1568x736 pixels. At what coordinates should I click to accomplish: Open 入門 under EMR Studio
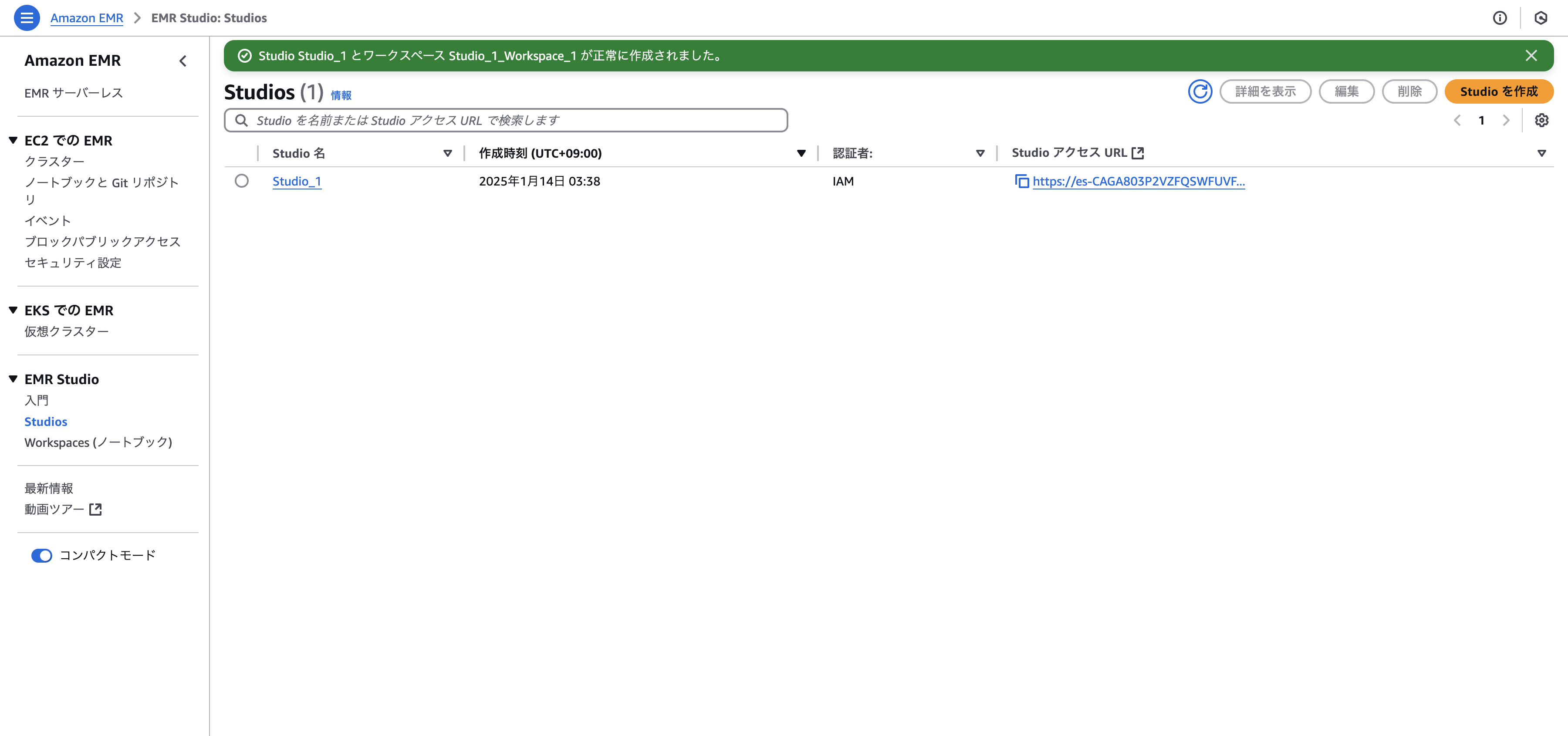pyautogui.click(x=37, y=400)
